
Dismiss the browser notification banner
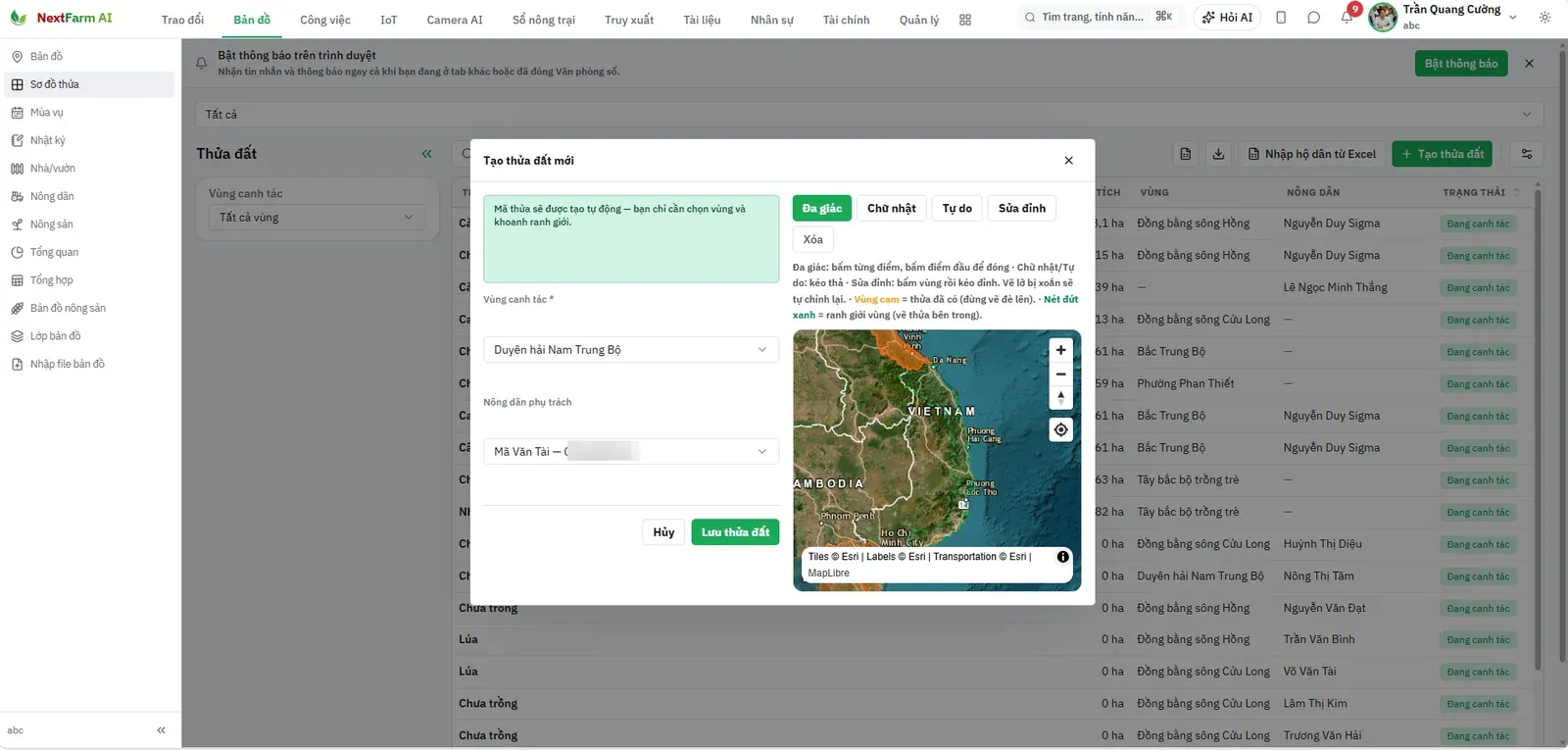1529,64
